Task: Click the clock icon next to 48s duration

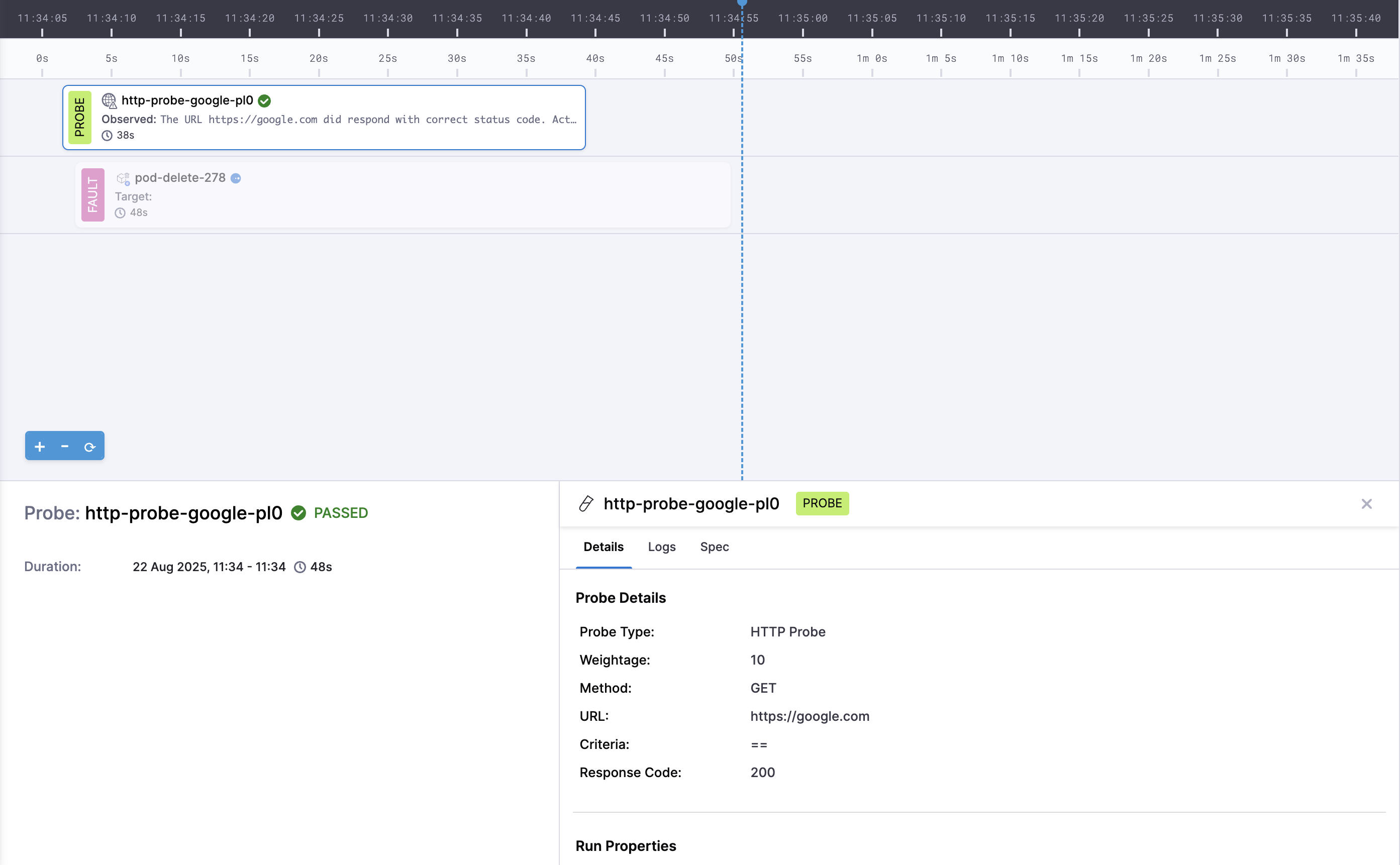Action: (300, 567)
